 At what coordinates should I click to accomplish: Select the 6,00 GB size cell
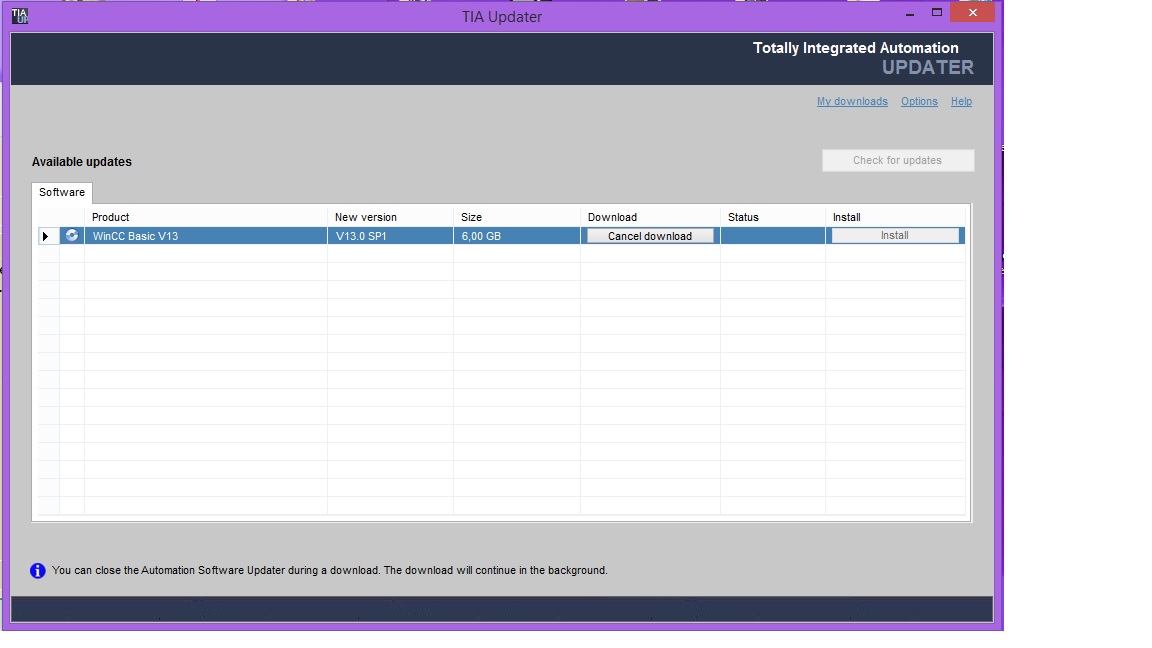516,236
